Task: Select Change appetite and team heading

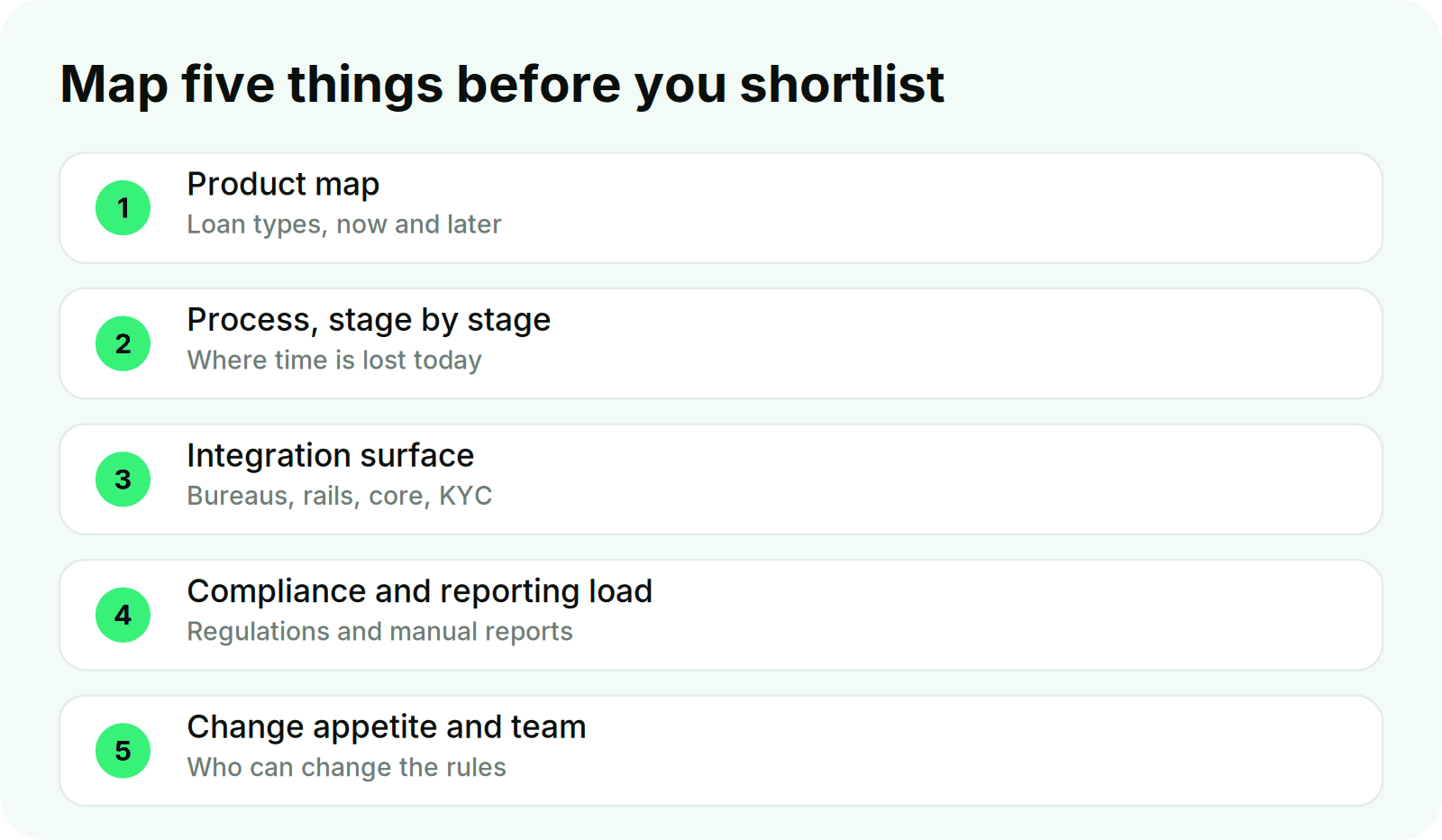Action: (x=387, y=726)
